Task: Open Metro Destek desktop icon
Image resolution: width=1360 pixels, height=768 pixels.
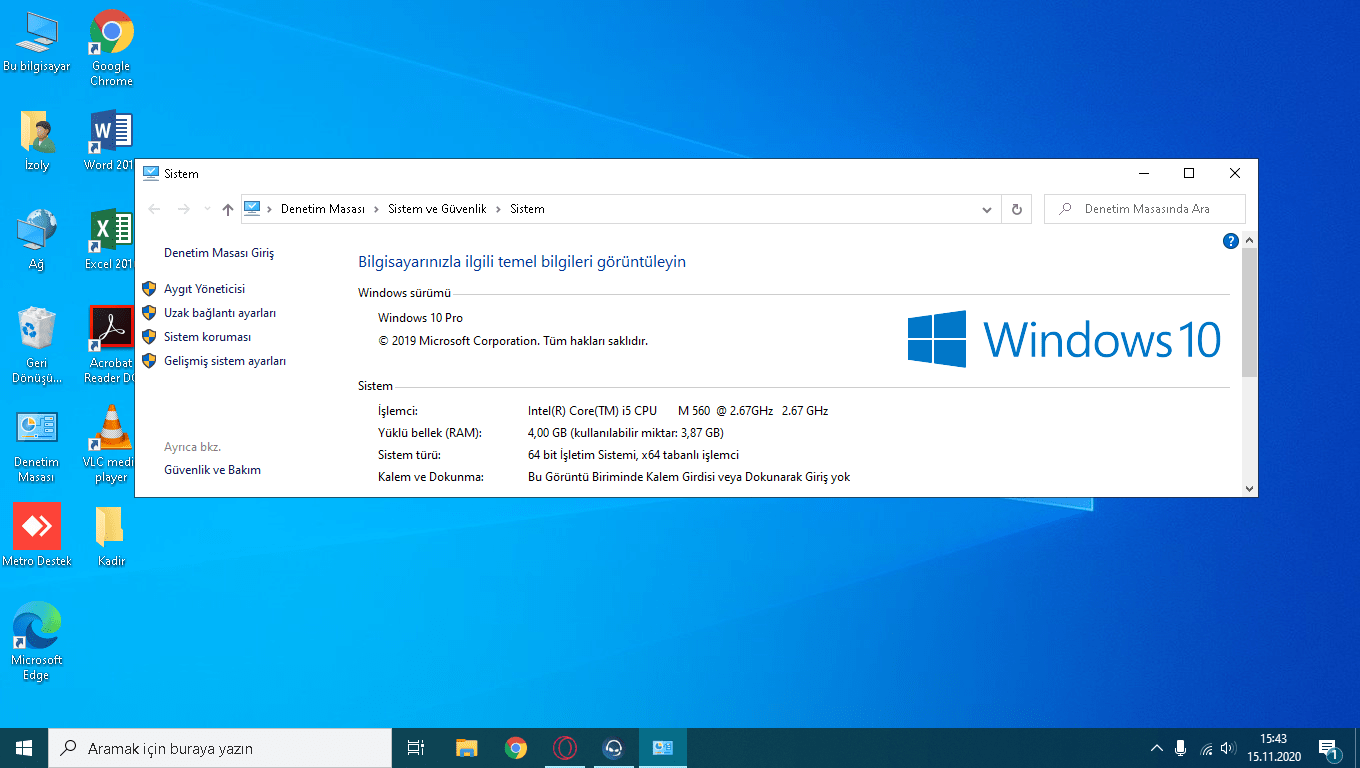Action: (x=37, y=535)
